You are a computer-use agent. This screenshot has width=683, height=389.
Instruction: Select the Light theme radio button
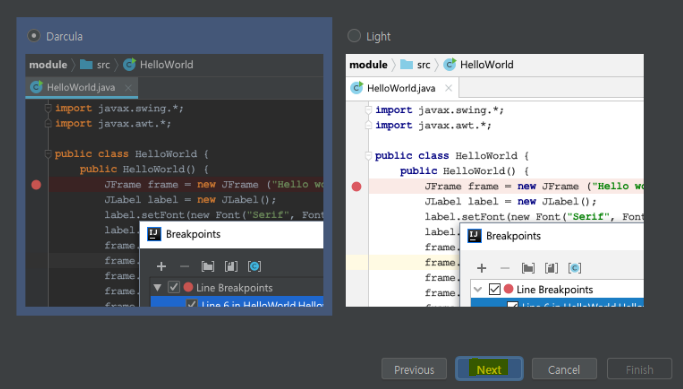(354, 36)
